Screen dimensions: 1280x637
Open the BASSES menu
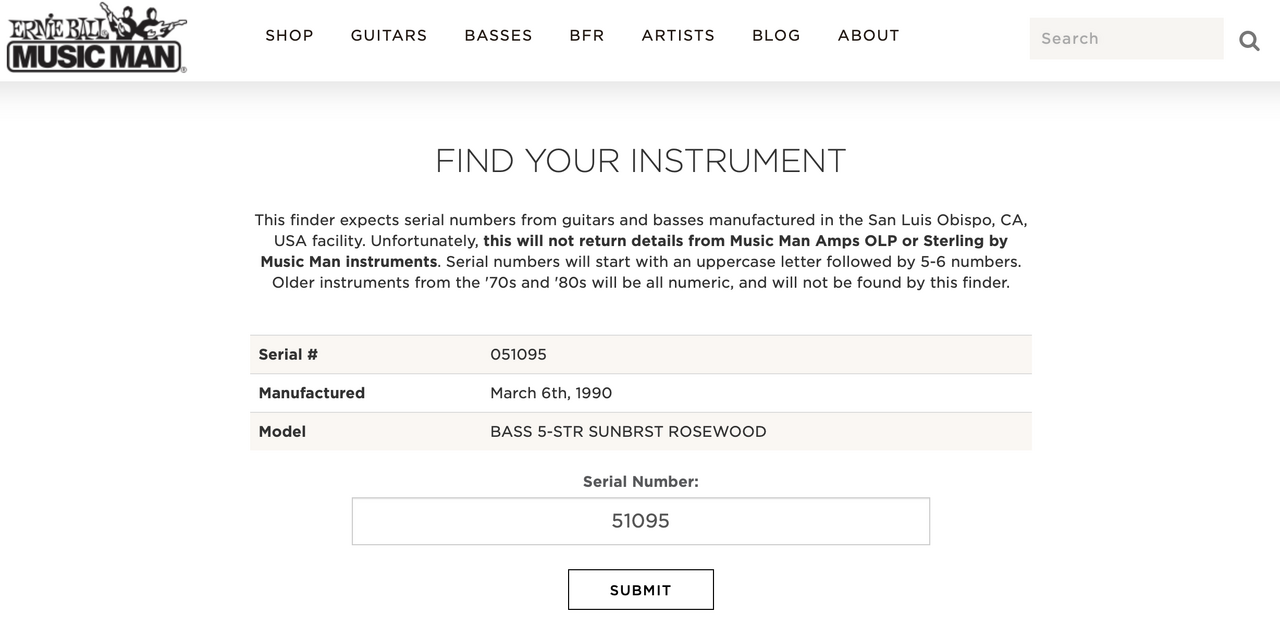498,35
